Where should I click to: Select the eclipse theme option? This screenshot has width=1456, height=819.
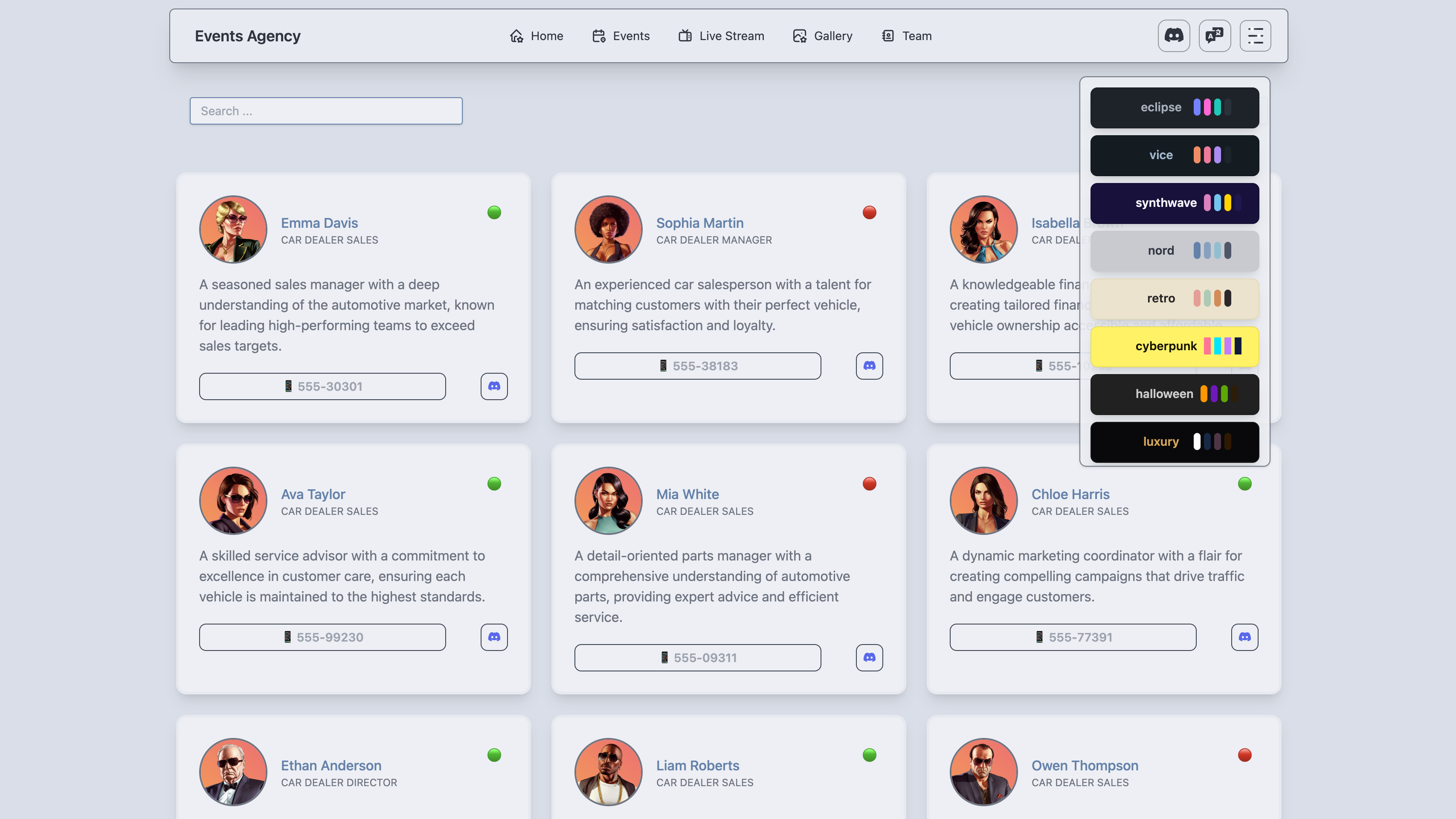point(1175,107)
